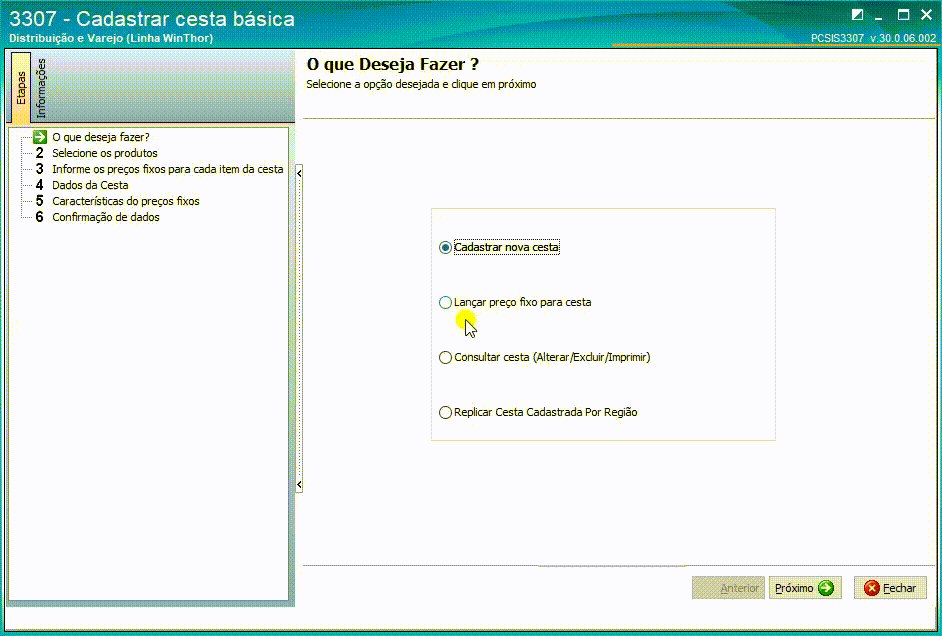Switch to the Informações vertical tab
This screenshot has width=942, height=636.
coord(40,88)
